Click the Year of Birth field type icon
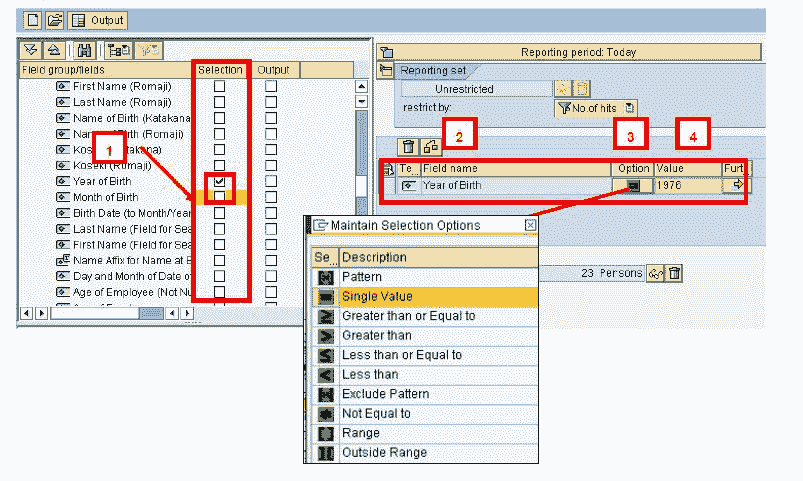 click(x=409, y=185)
